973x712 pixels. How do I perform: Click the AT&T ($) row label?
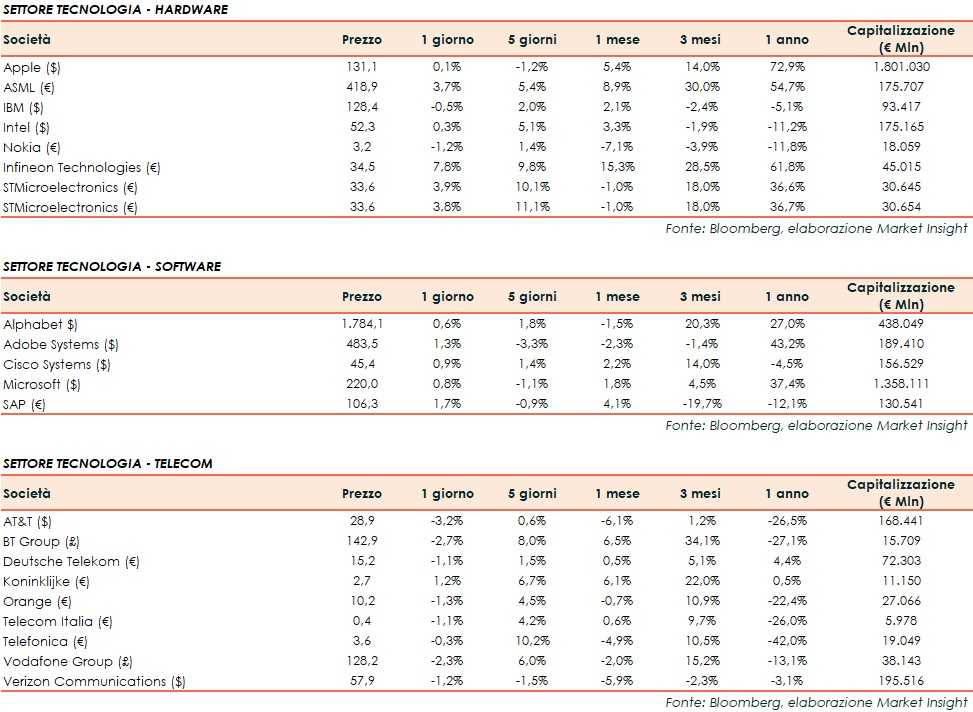[x=27, y=522]
